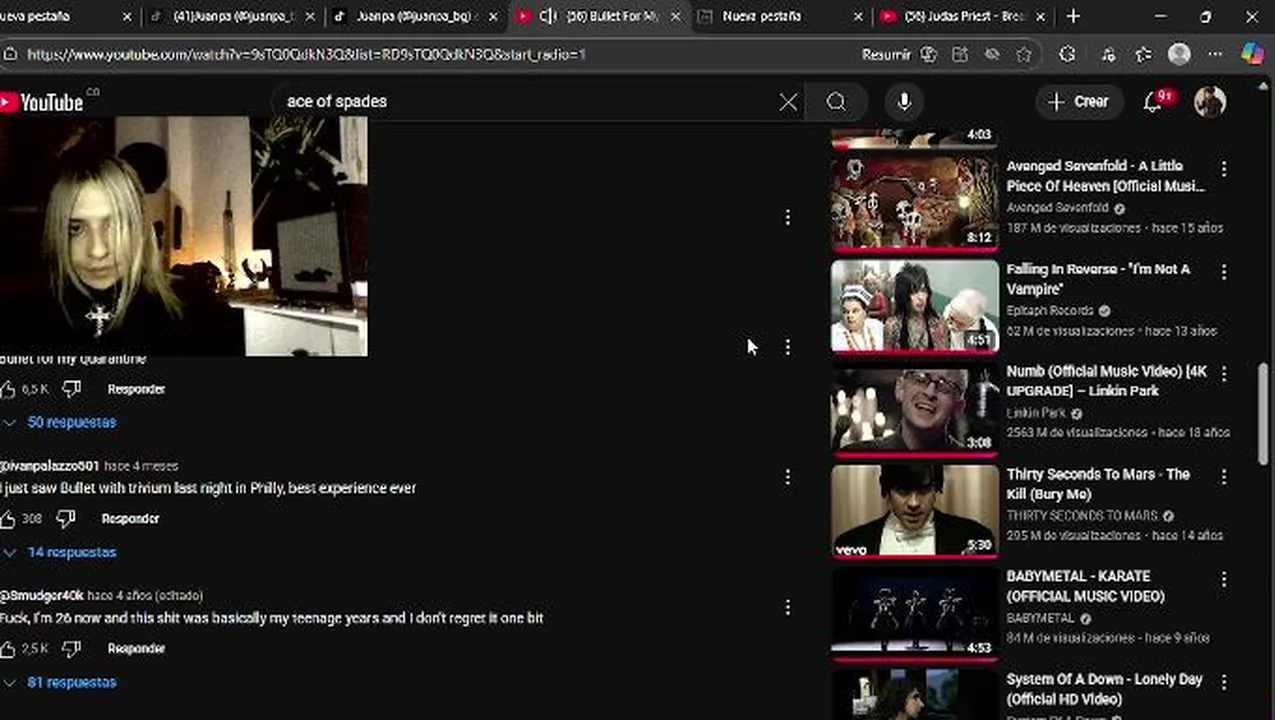This screenshot has width=1275, height=720.
Task: Like the @ivanpalazzo501 comment
Action: point(8,519)
